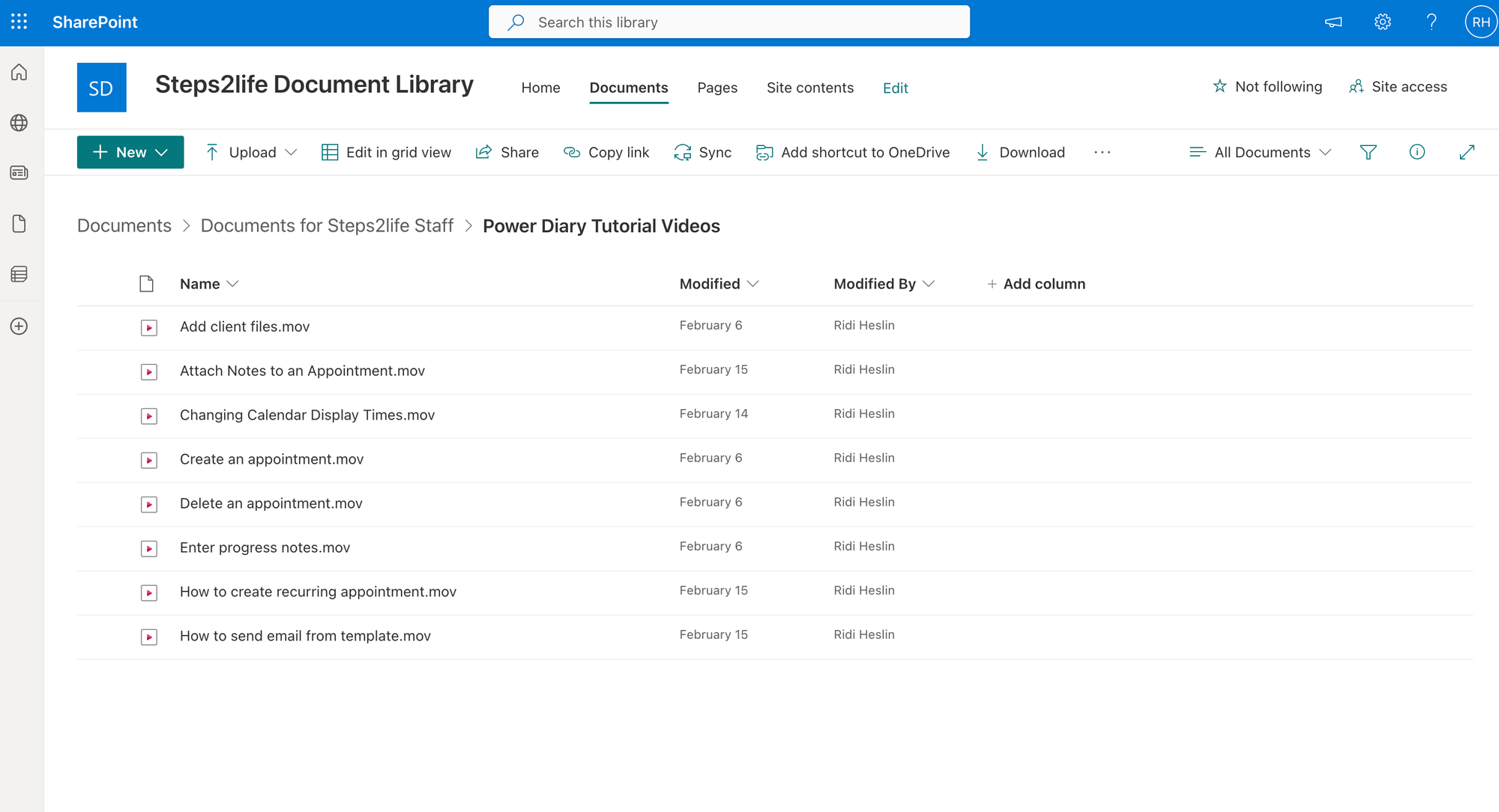Click the file type column header icon
1499x812 pixels.
pos(147,284)
